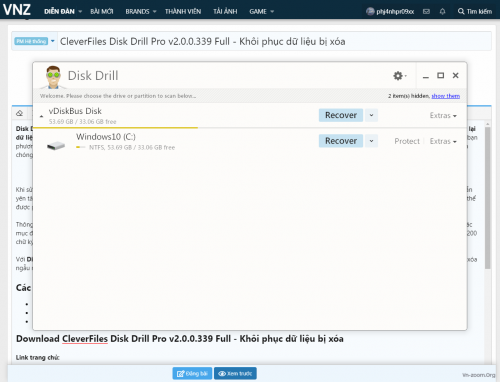Open forum notifications bell icon
The width and height of the screenshot is (500, 382).
442,12
